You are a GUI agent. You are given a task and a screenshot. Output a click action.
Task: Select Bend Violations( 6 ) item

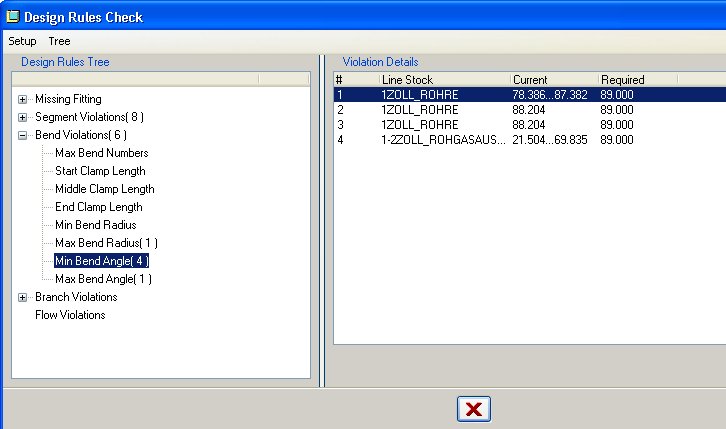pos(81,135)
